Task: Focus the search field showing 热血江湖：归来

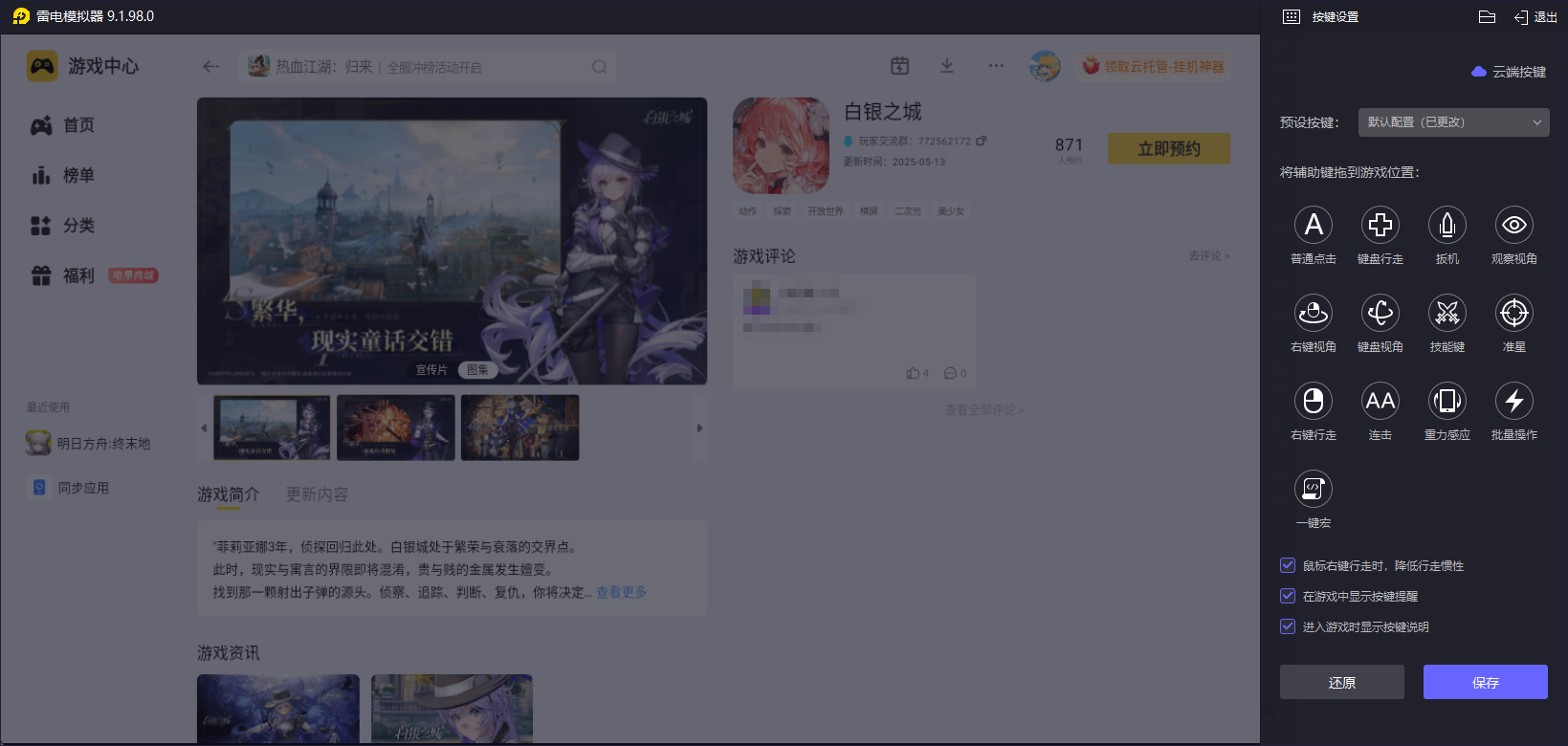Action: coord(428,67)
